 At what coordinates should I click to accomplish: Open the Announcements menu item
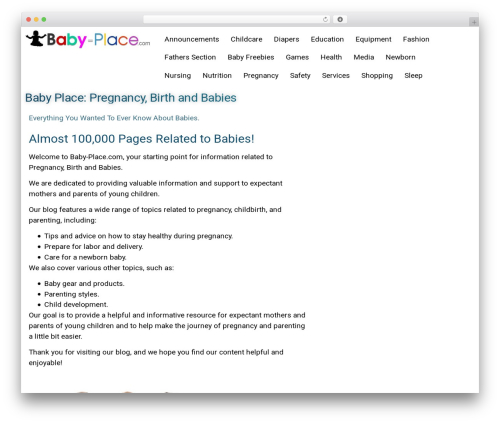point(192,39)
